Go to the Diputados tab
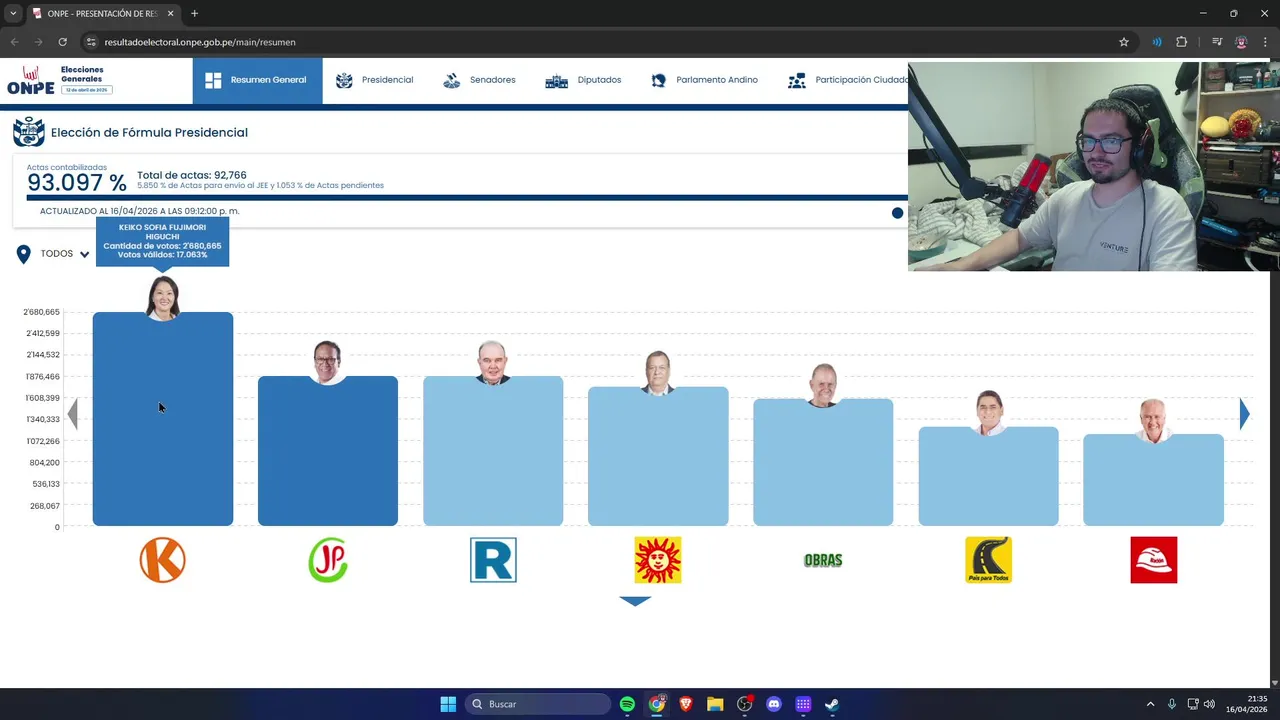Viewport: 1280px width, 720px height. 583,80
